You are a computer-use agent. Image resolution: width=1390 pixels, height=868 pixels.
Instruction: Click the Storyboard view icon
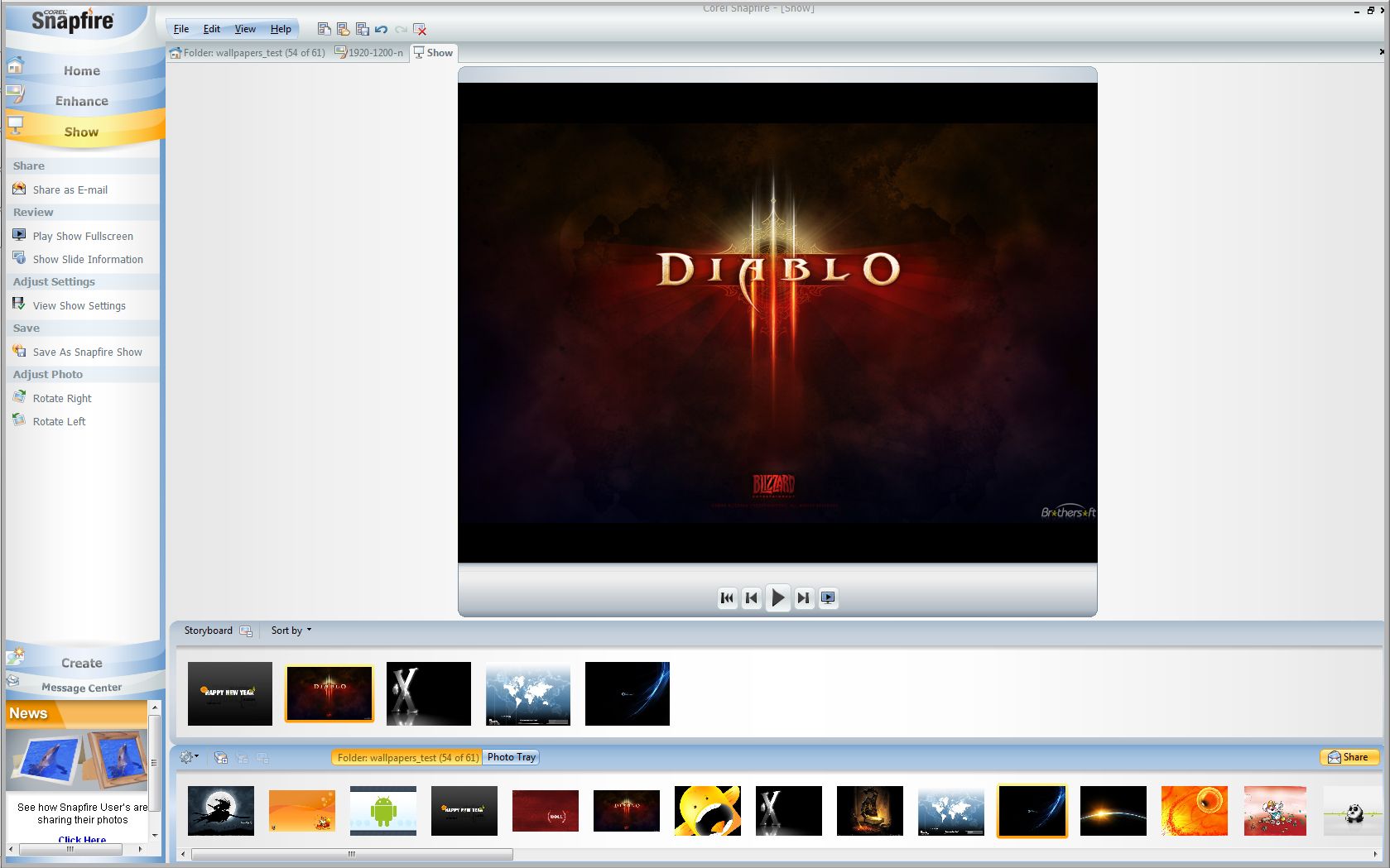(x=246, y=631)
